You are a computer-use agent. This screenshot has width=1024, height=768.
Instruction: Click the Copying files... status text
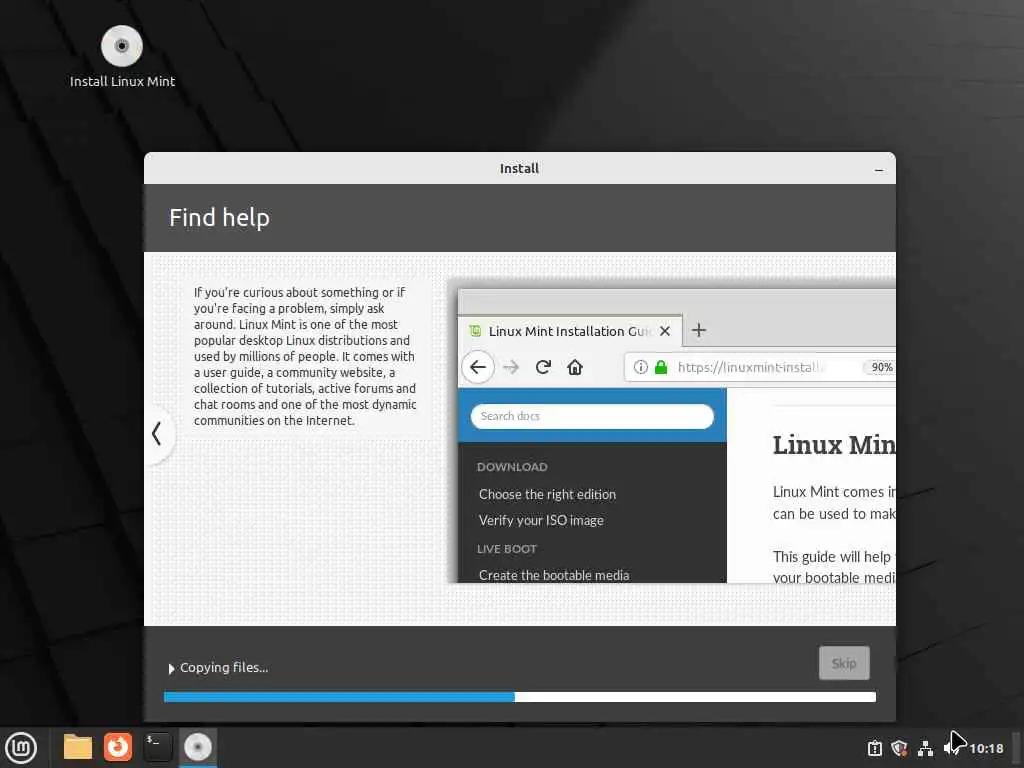(224, 667)
